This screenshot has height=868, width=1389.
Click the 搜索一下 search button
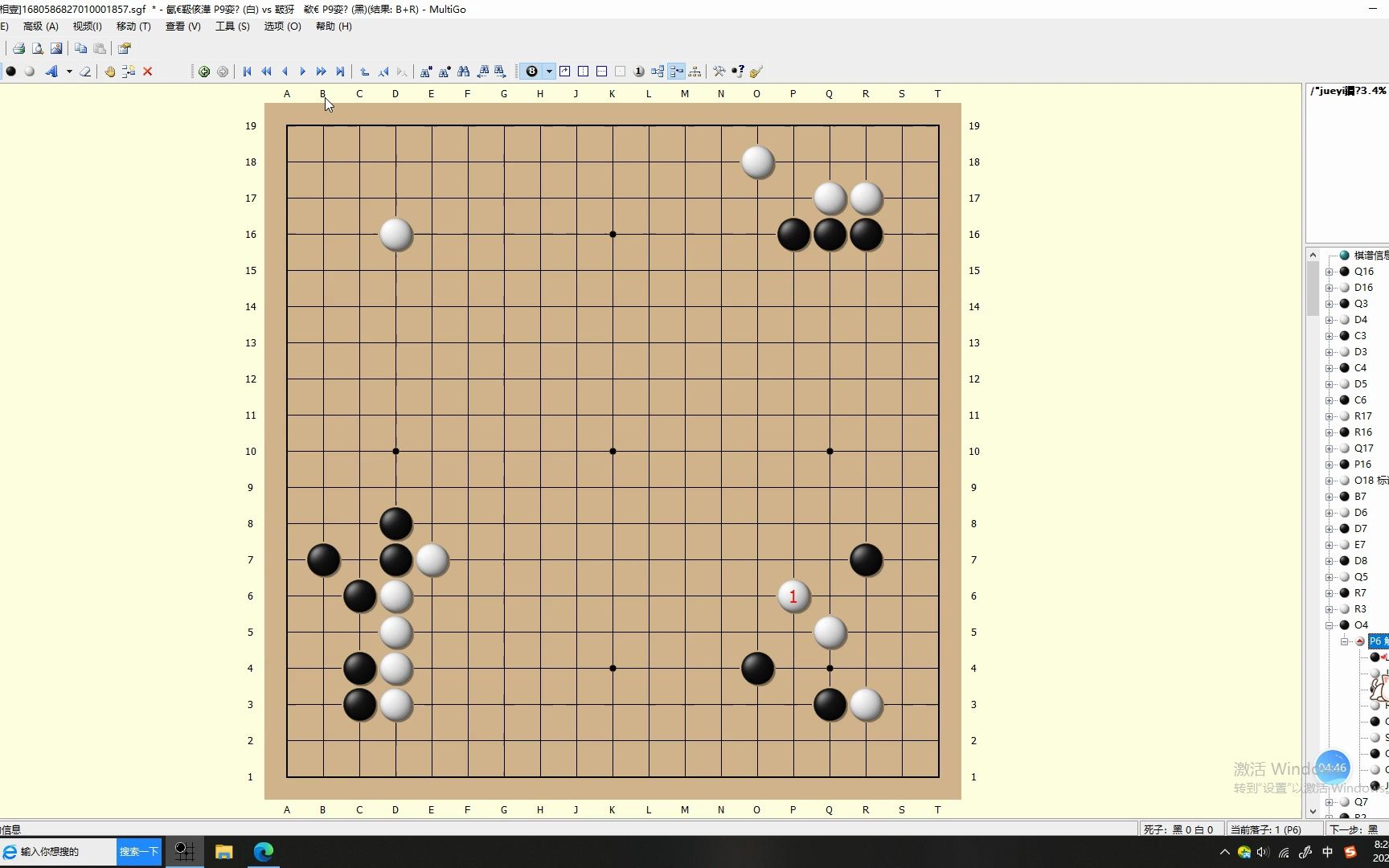[139, 852]
